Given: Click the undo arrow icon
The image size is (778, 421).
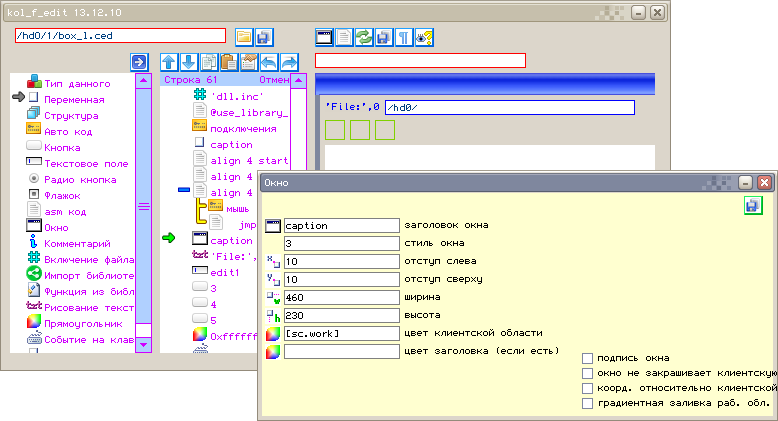Looking at the screenshot, I should coord(269,62).
